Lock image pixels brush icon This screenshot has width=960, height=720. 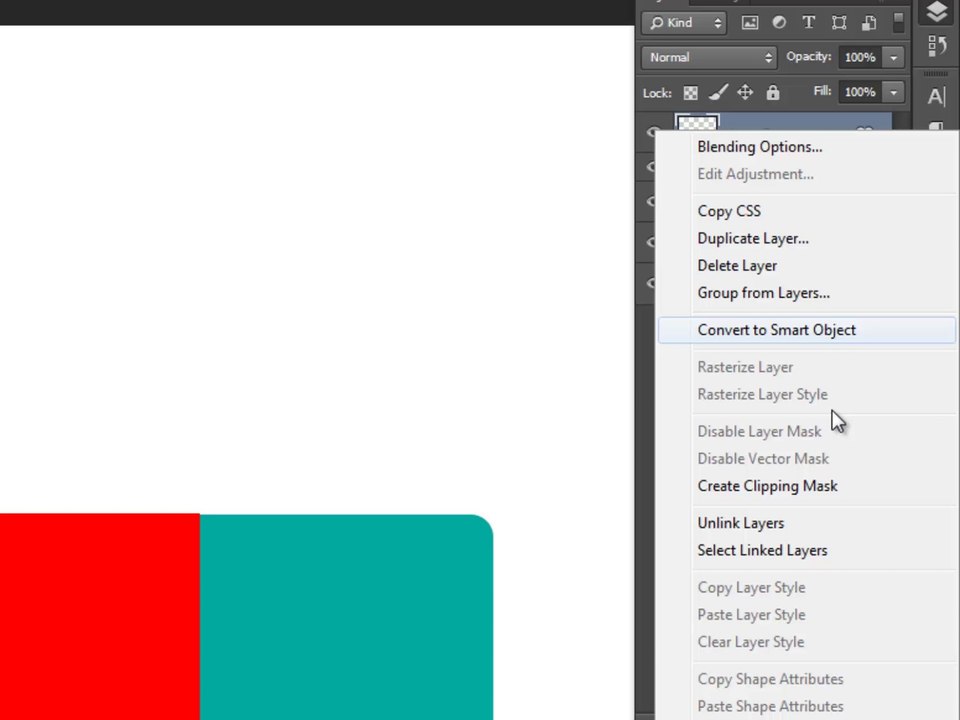718,92
